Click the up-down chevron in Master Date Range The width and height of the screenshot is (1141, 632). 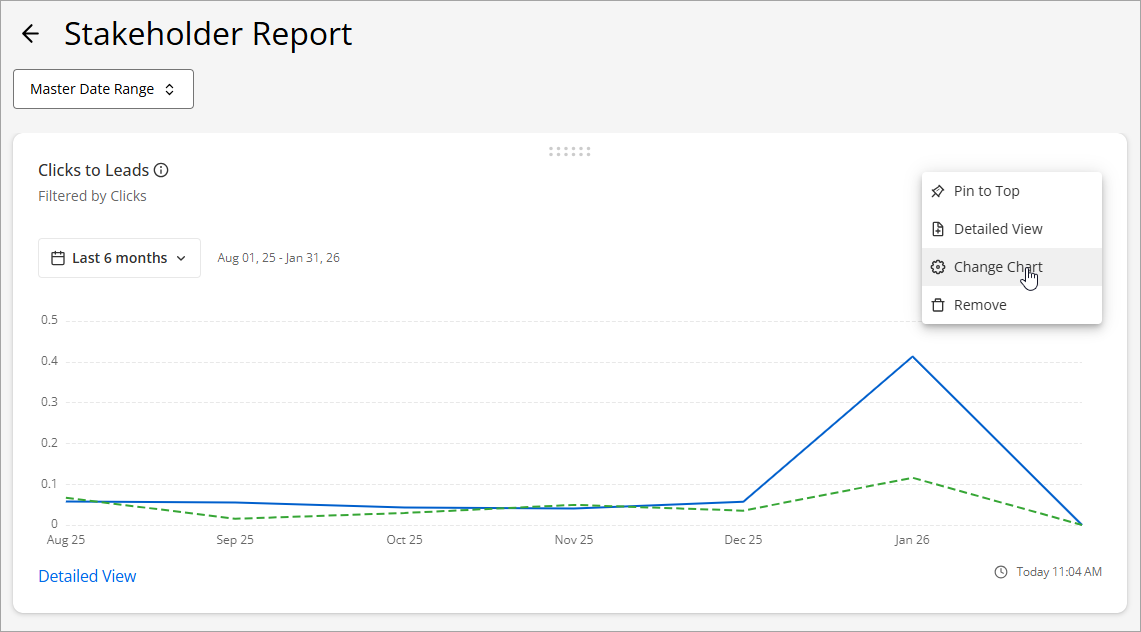tap(170, 89)
